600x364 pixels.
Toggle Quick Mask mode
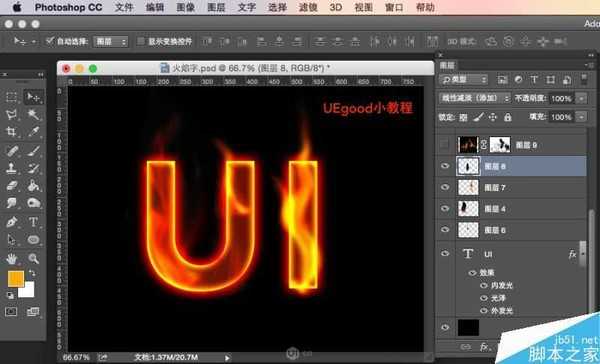coord(11,312)
